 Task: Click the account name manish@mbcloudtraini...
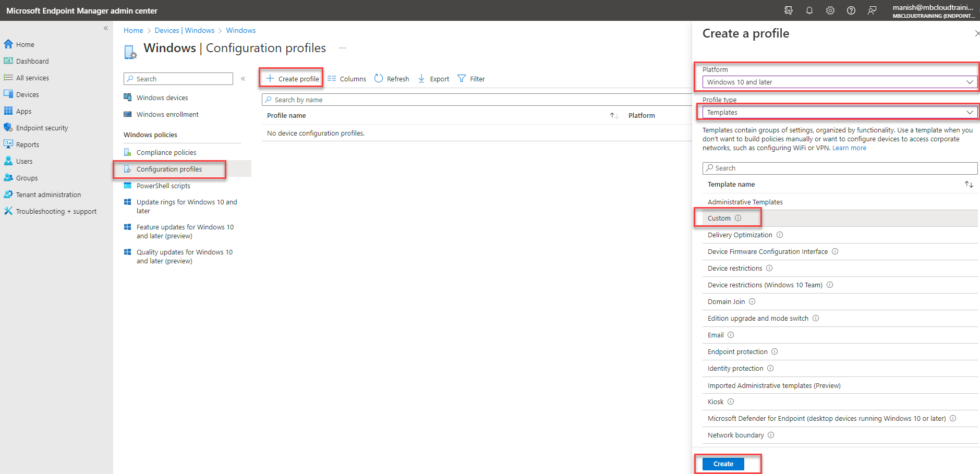tap(932, 7)
